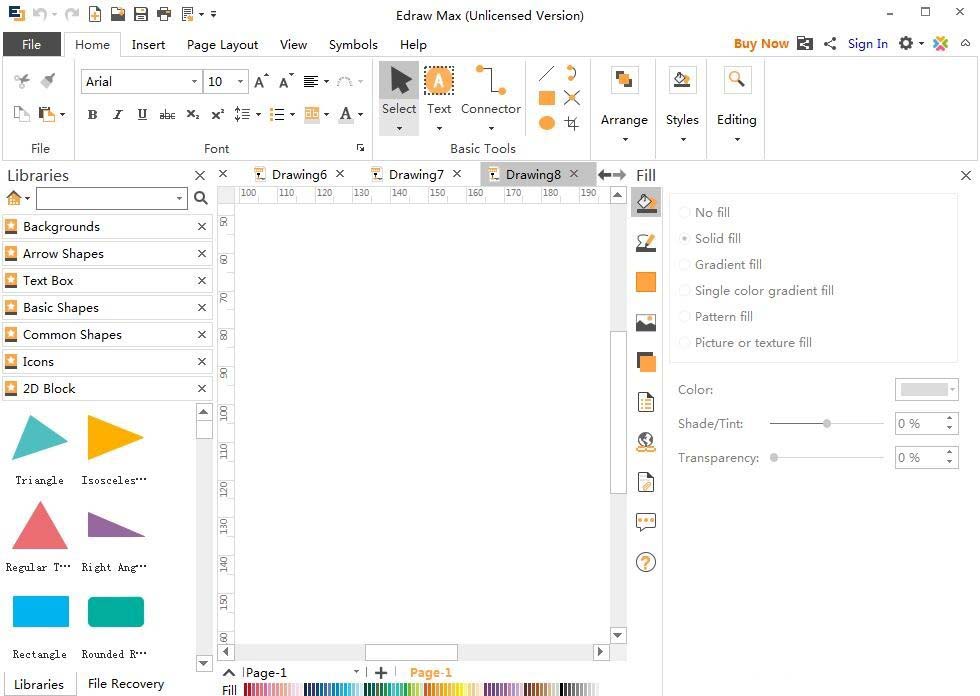The image size is (980, 696).
Task: Switch to the Insert ribbon tab
Action: pos(148,44)
